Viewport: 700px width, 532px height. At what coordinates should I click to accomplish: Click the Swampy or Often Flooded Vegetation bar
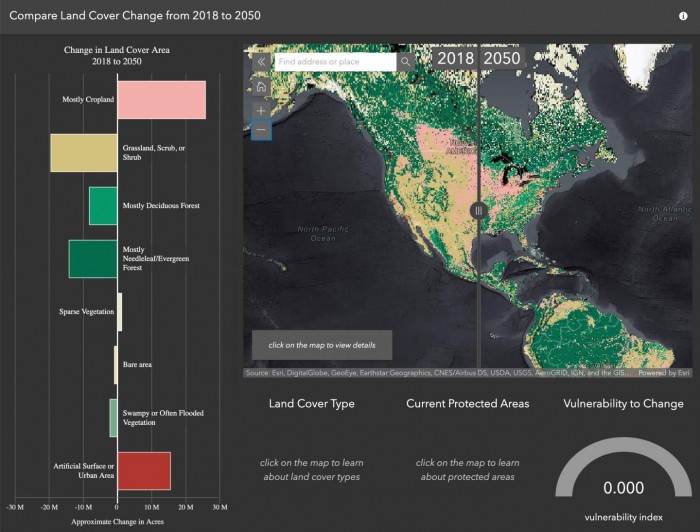coord(114,417)
